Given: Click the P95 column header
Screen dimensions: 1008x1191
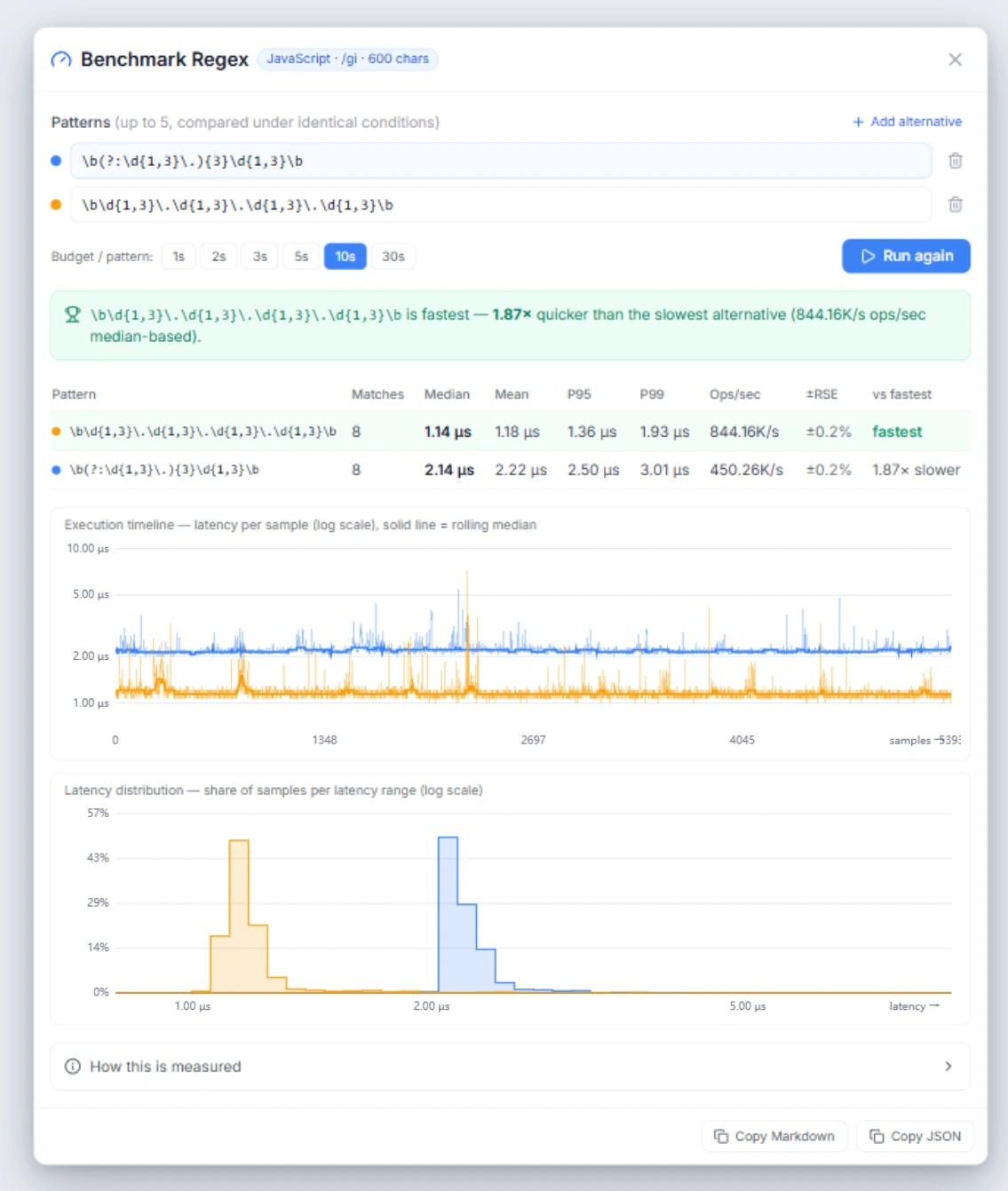Looking at the screenshot, I should [x=579, y=394].
